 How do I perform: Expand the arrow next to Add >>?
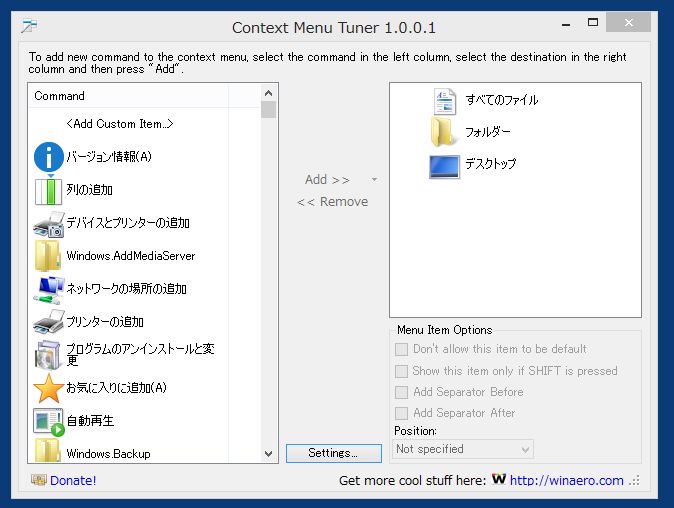[374, 179]
